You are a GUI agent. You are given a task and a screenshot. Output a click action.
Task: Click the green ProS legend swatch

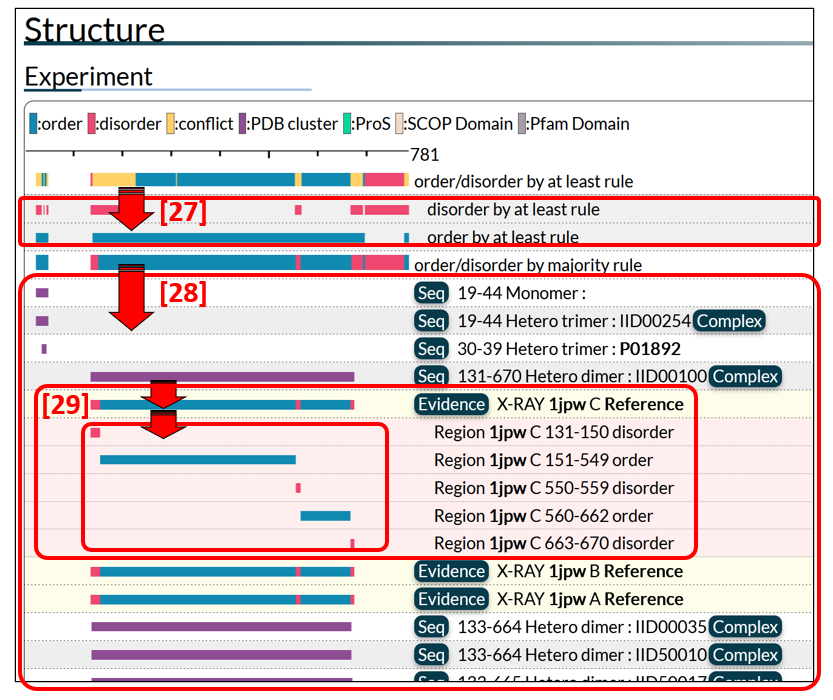pyautogui.click(x=347, y=124)
